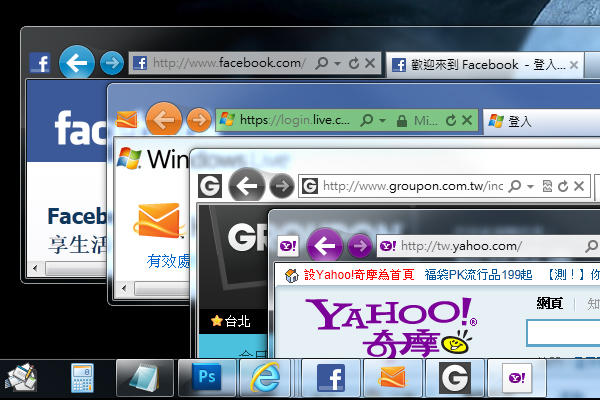Click forward arrow in Groupon window
The height and width of the screenshot is (400, 600).
pyautogui.click(x=282, y=186)
